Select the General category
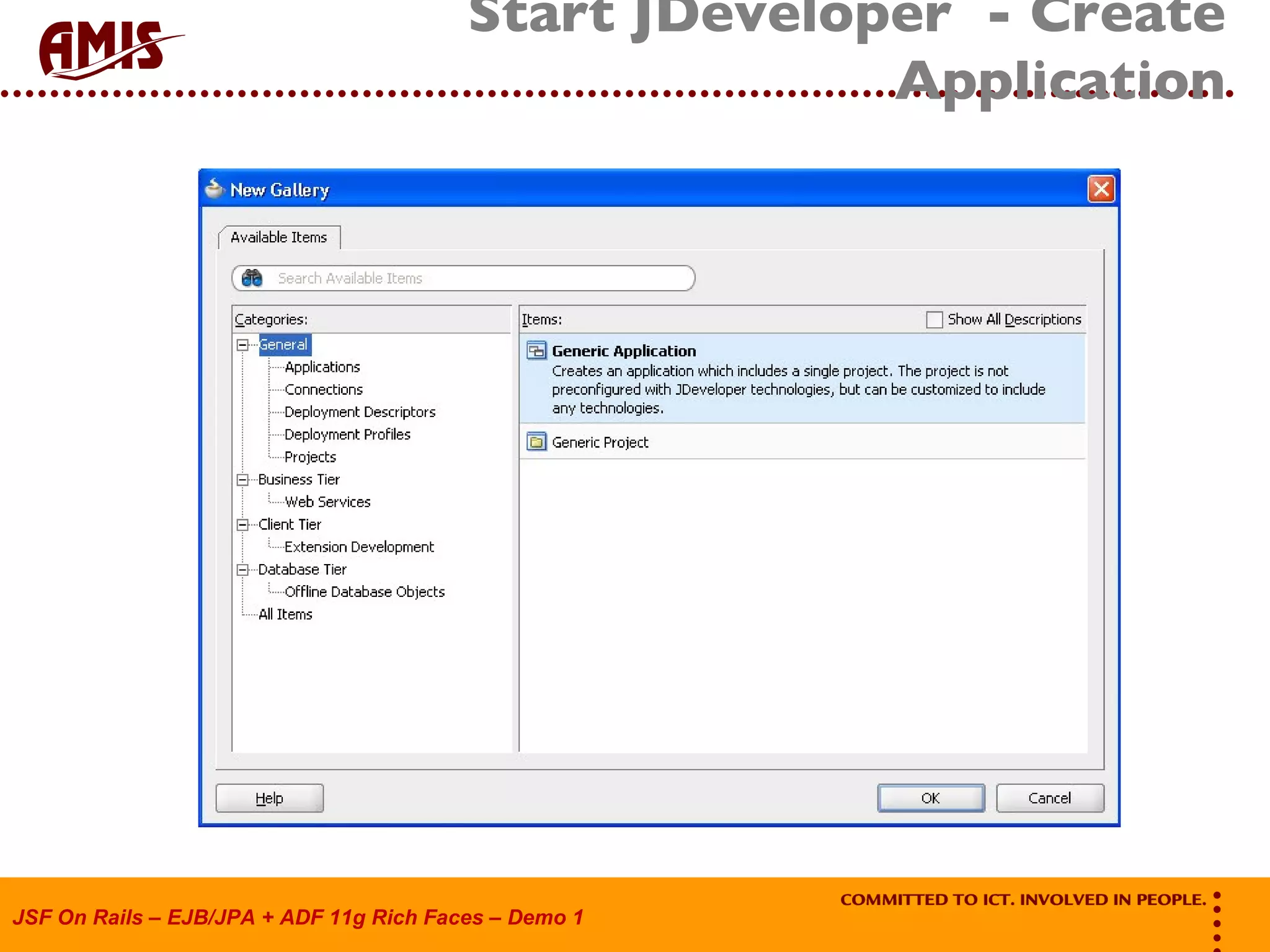This screenshot has width=1270, height=952. click(284, 345)
